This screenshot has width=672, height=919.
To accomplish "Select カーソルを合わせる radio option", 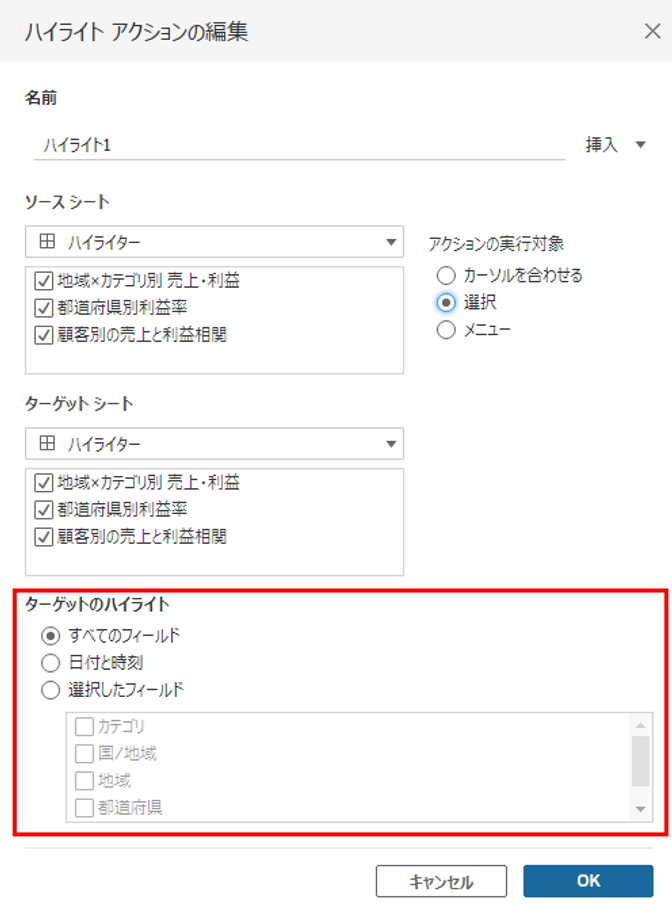I will tap(446, 275).
